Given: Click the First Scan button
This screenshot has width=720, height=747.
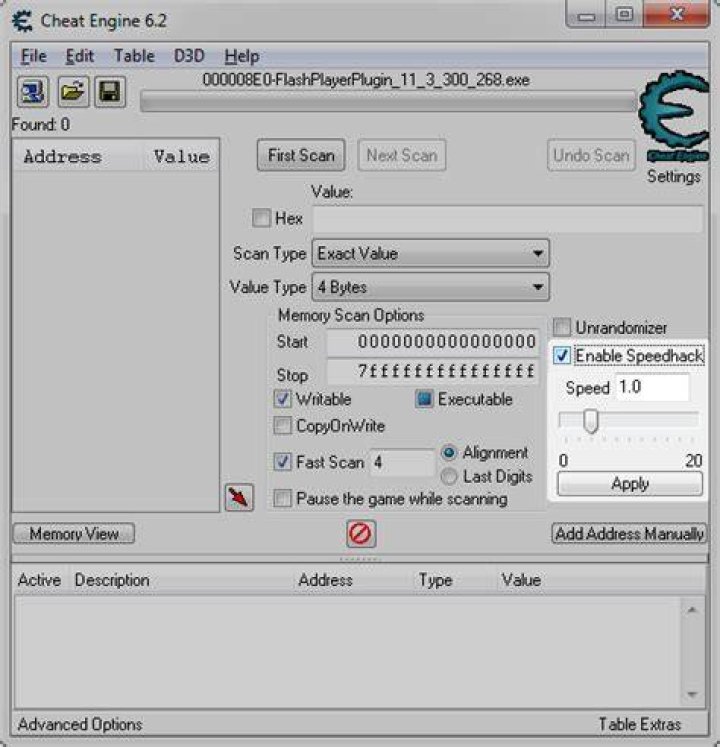Looking at the screenshot, I should click(x=301, y=155).
